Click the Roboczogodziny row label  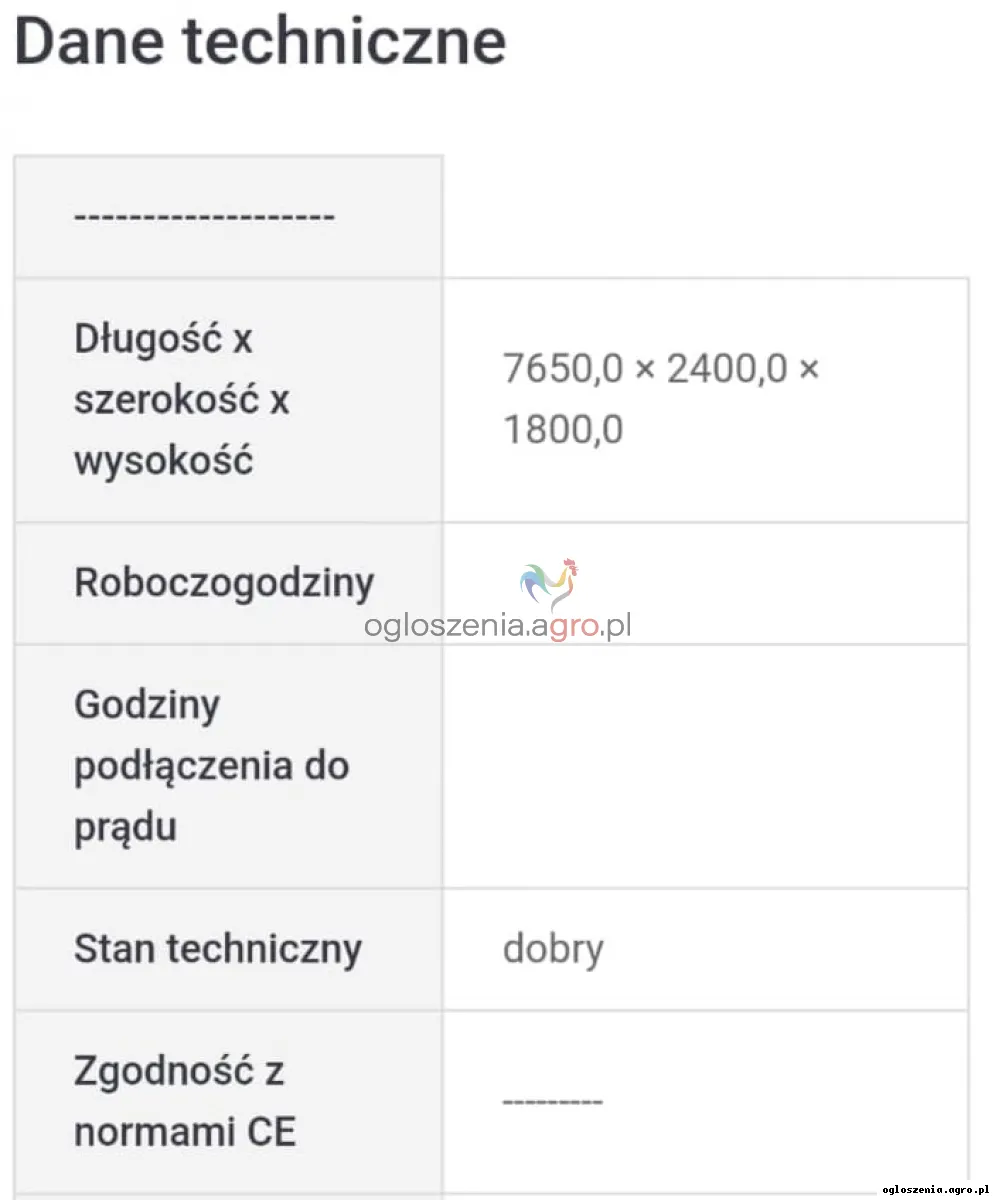tap(224, 583)
